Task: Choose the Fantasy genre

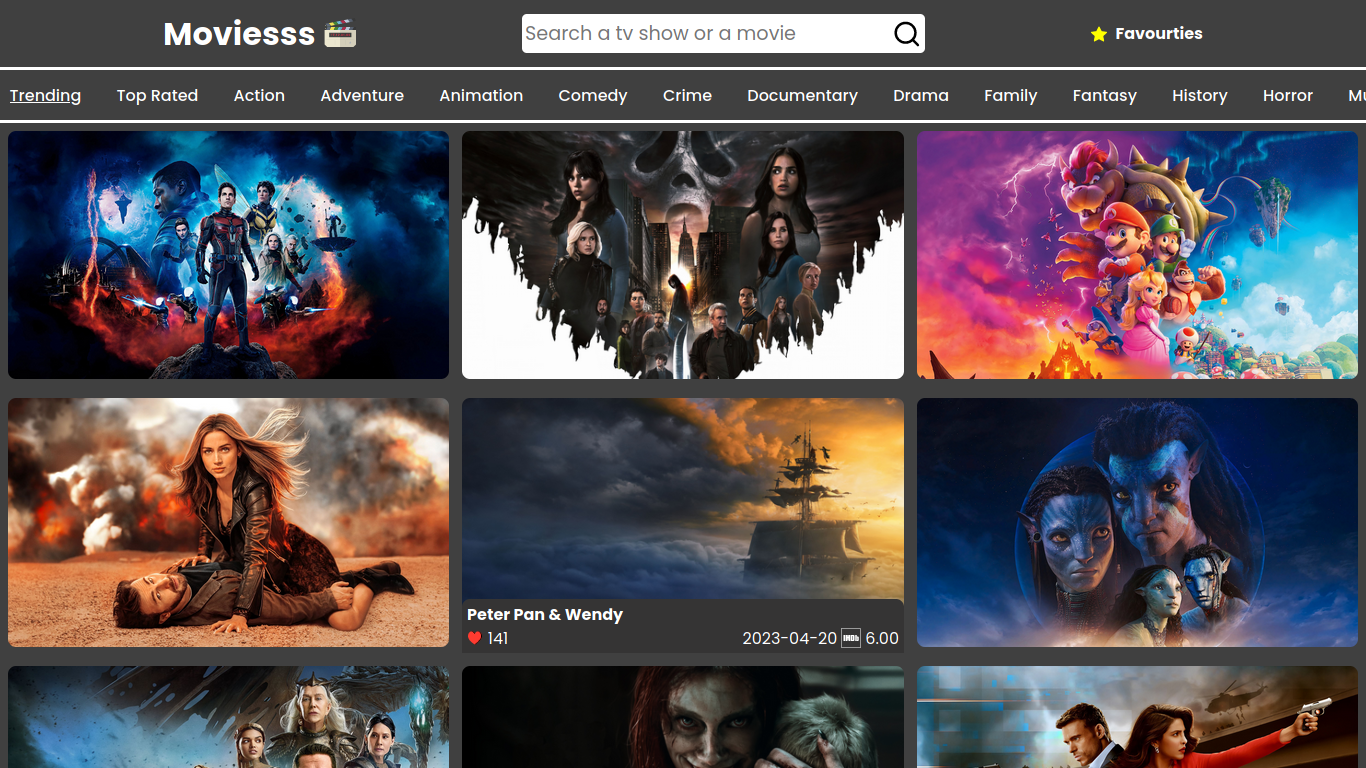Action: tap(1104, 96)
